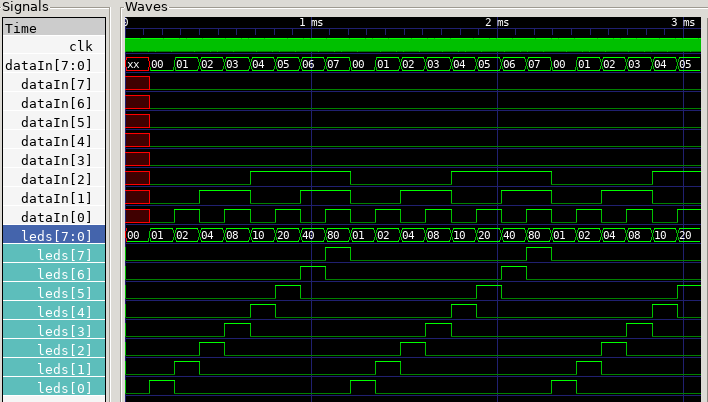Image resolution: width=708 pixels, height=402 pixels.
Task: Select the leds[2] signal name
Action: click(65, 350)
